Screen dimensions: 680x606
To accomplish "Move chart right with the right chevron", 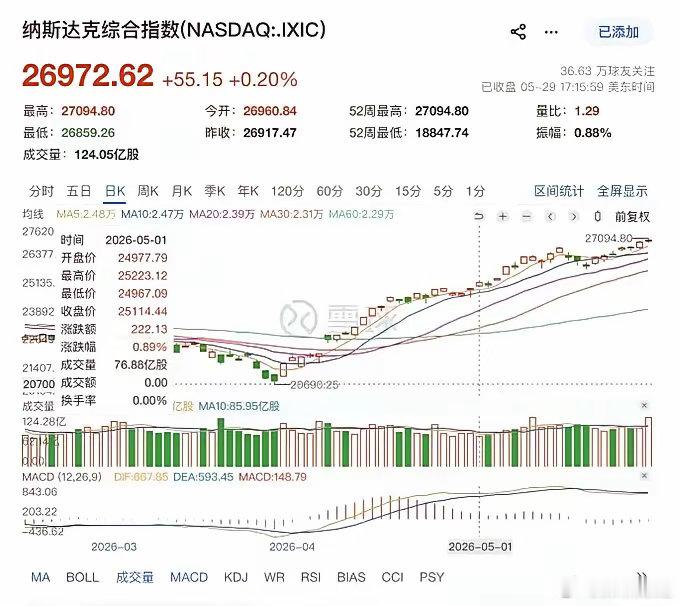I will pos(574,216).
